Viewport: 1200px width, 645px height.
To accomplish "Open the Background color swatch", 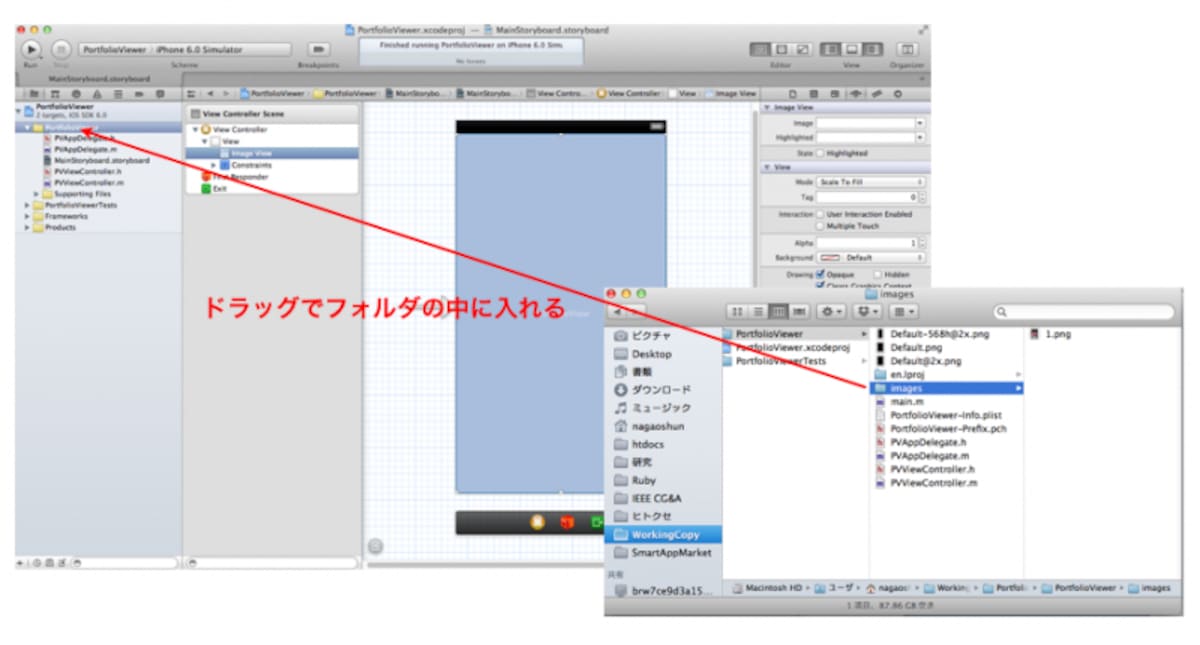I will 831,257.
